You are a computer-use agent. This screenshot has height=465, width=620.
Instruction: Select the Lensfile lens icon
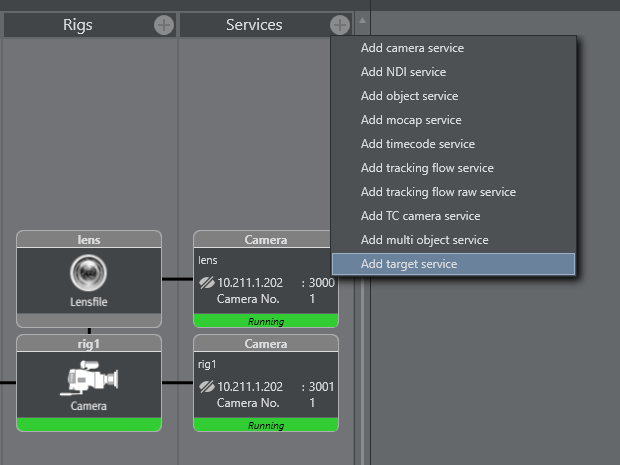tap(89, 273)
